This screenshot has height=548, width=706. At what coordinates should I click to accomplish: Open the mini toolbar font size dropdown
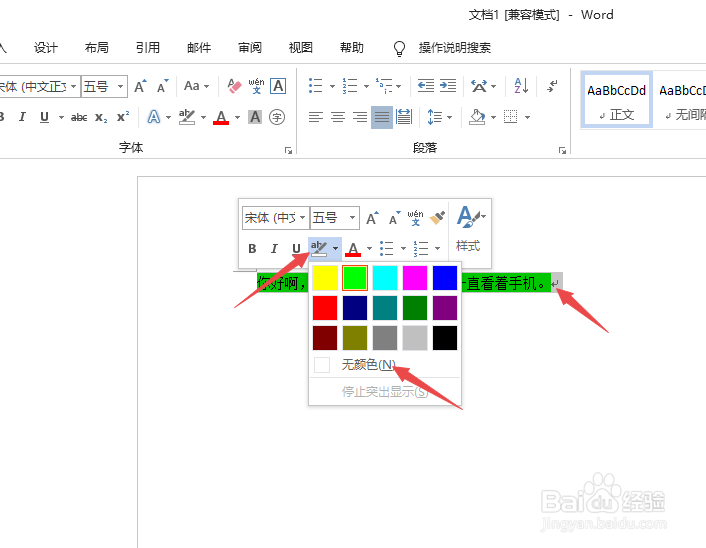pos(352,218)
